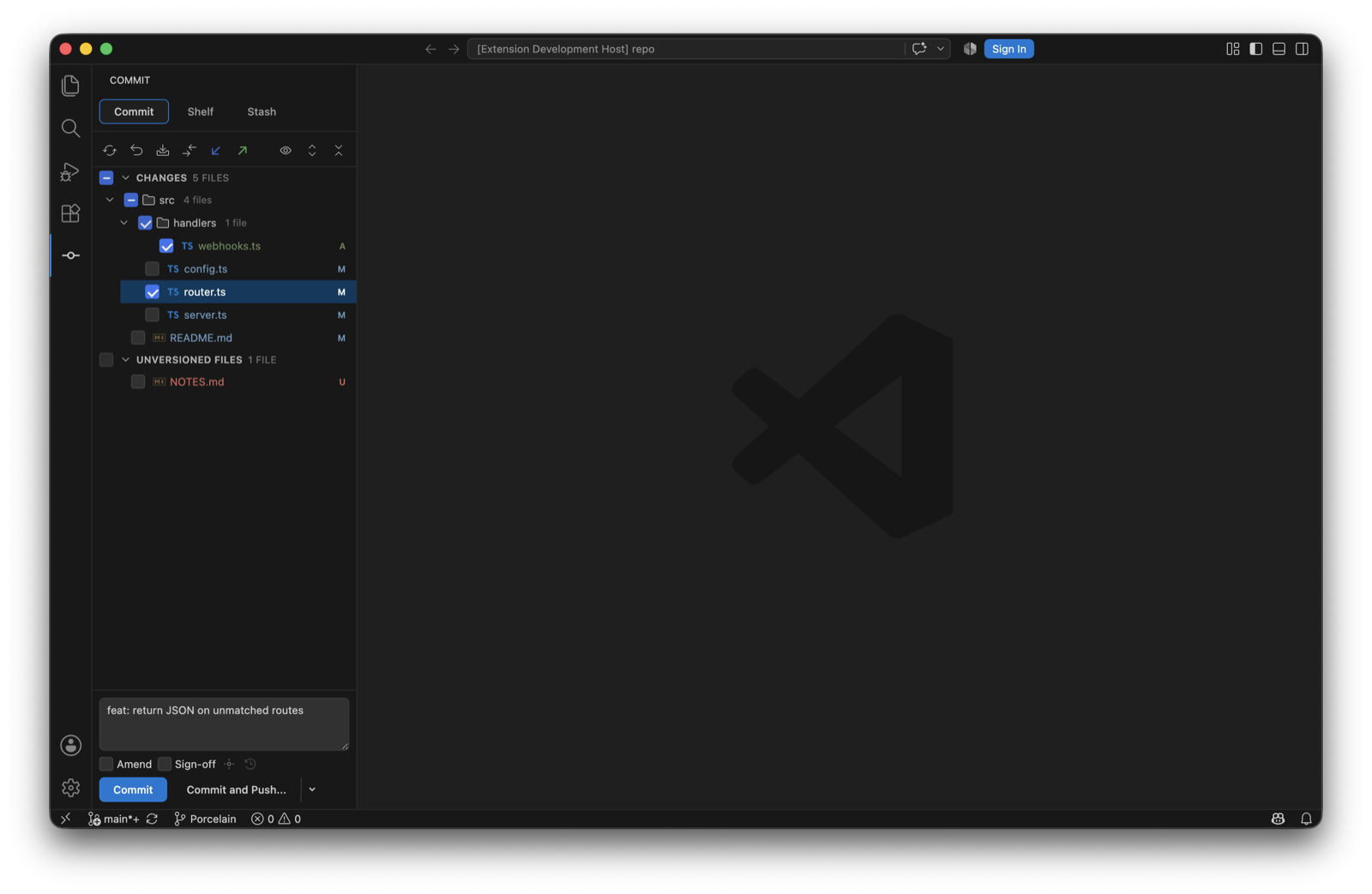Click the commit message text box

coord(224,724)
